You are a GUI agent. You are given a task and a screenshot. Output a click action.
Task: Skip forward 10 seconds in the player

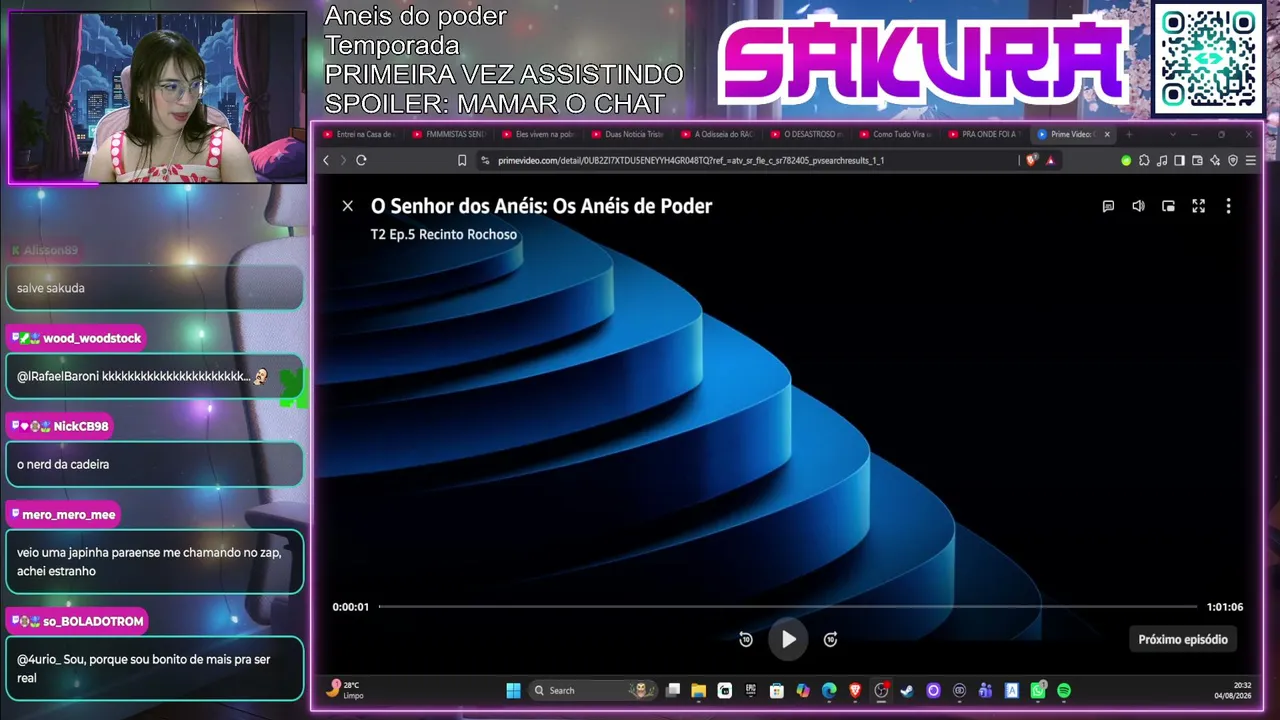click(x=830, y=640)
